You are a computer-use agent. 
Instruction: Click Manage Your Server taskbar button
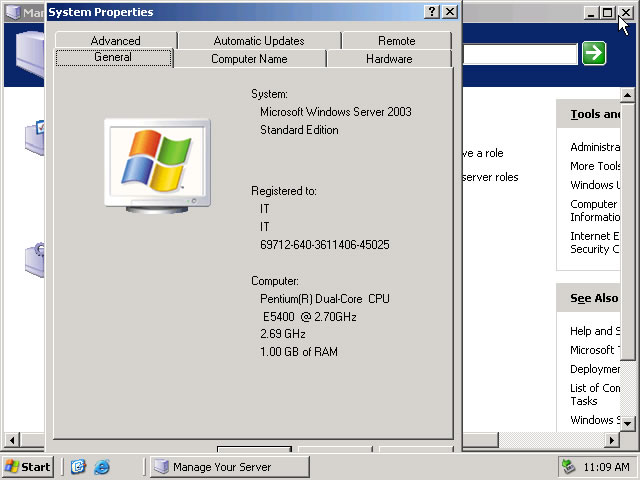[230, 467]
